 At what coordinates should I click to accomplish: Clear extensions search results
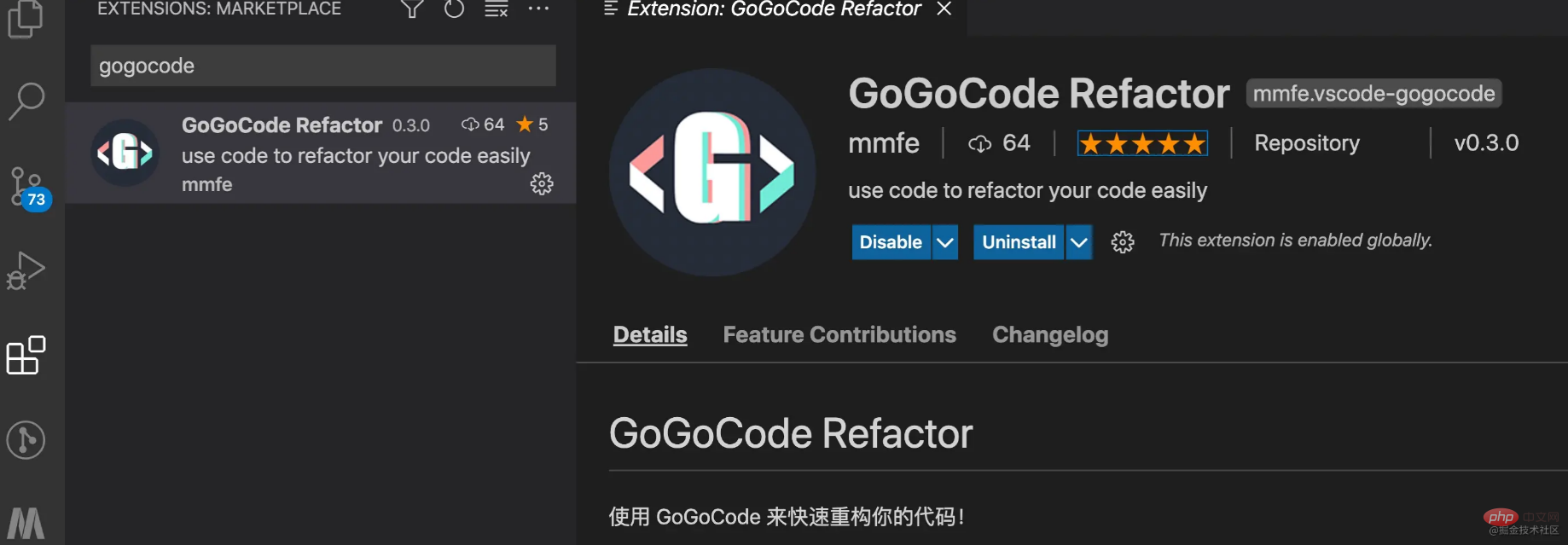[497, 9]
